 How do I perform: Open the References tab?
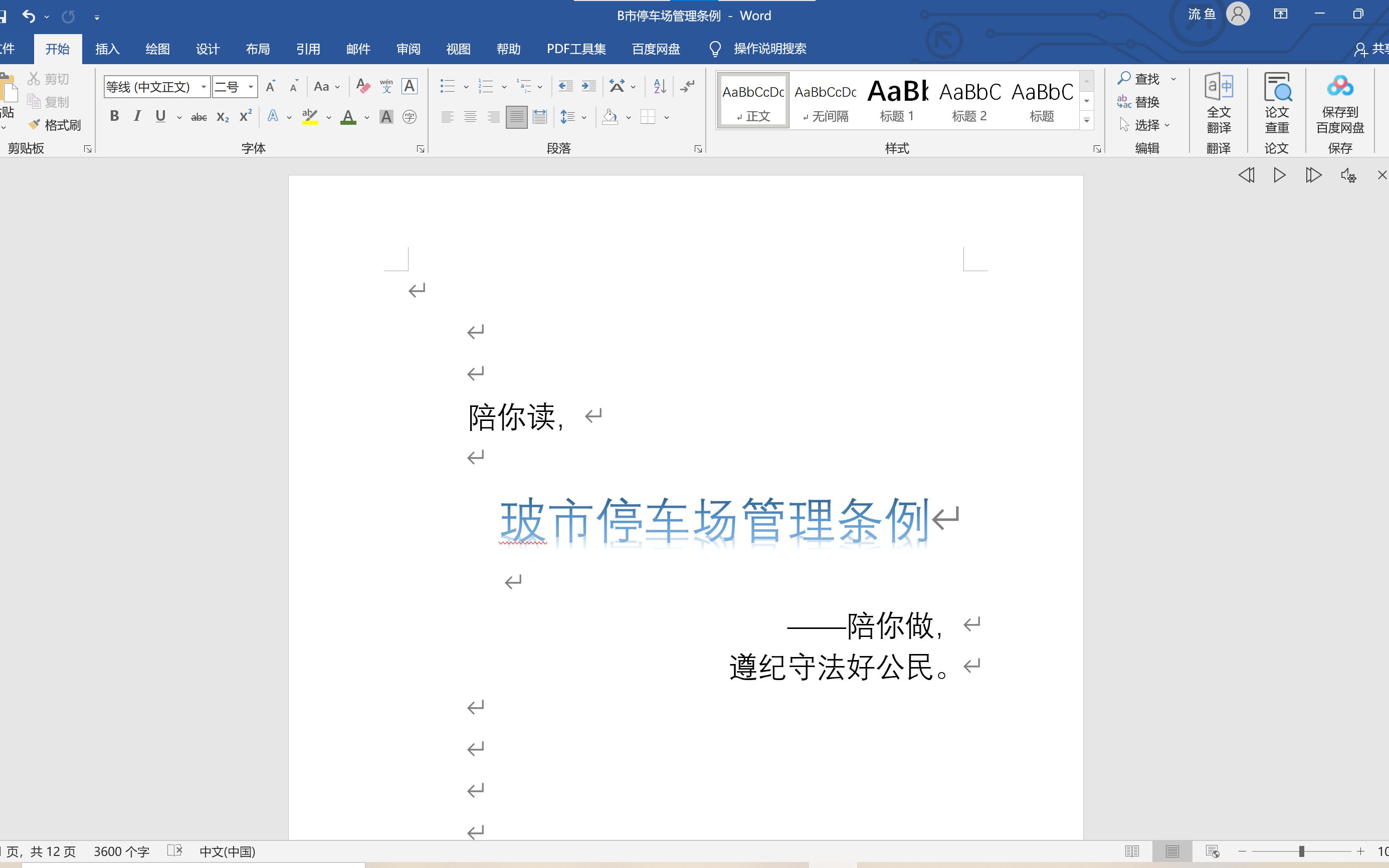(308, 49)
